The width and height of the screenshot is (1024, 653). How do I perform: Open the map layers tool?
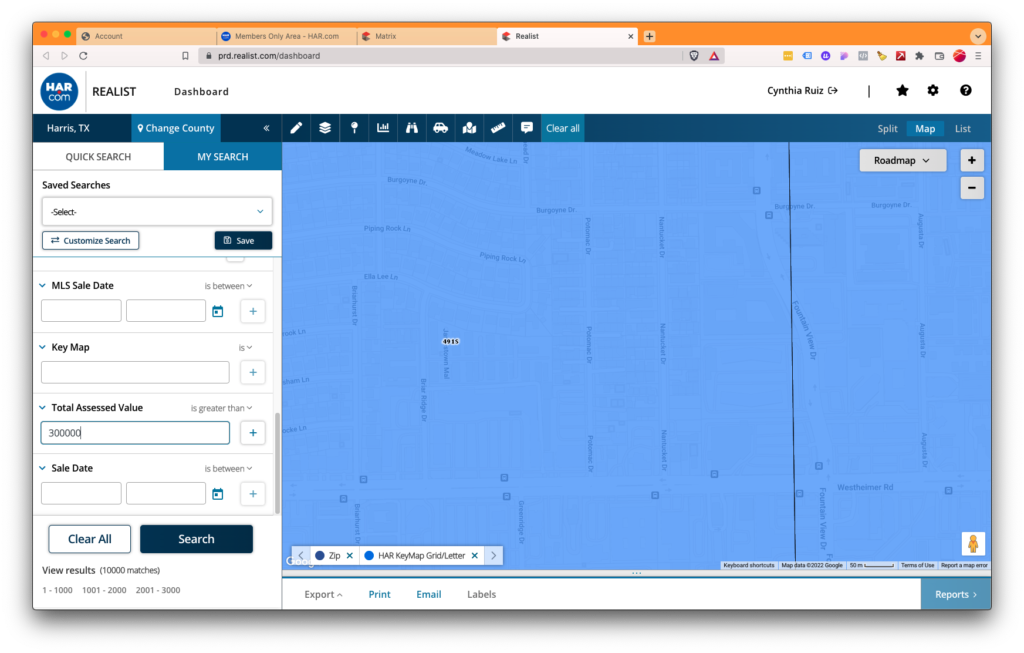pos(325,128)
